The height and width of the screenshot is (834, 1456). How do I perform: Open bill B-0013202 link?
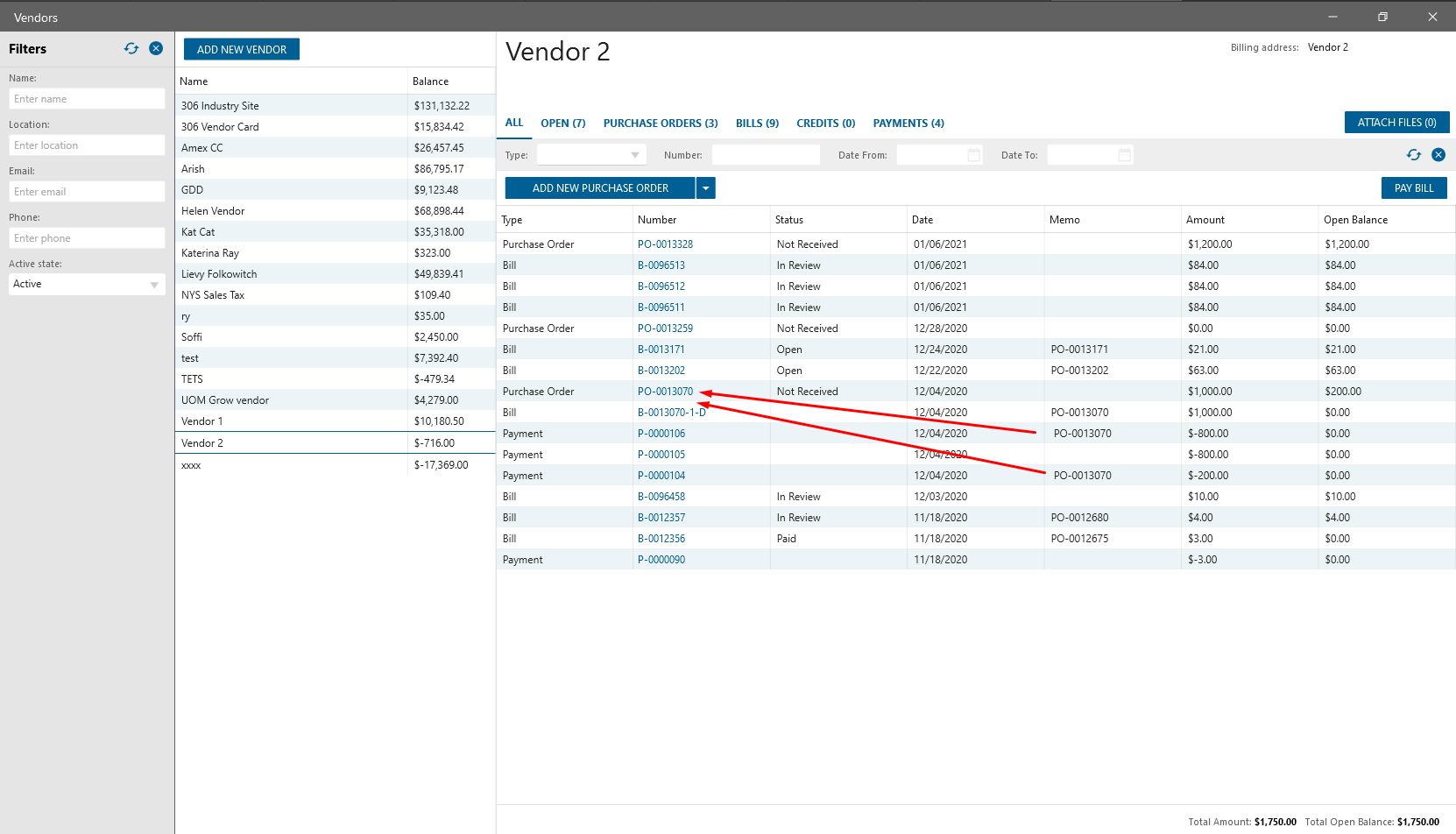(661, 371)
